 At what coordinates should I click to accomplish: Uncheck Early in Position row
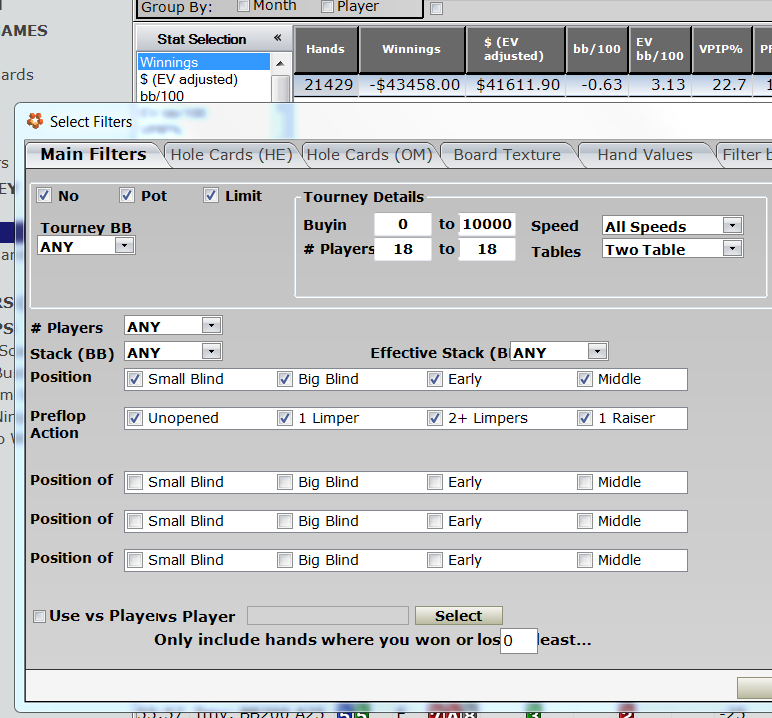[435, 379]
